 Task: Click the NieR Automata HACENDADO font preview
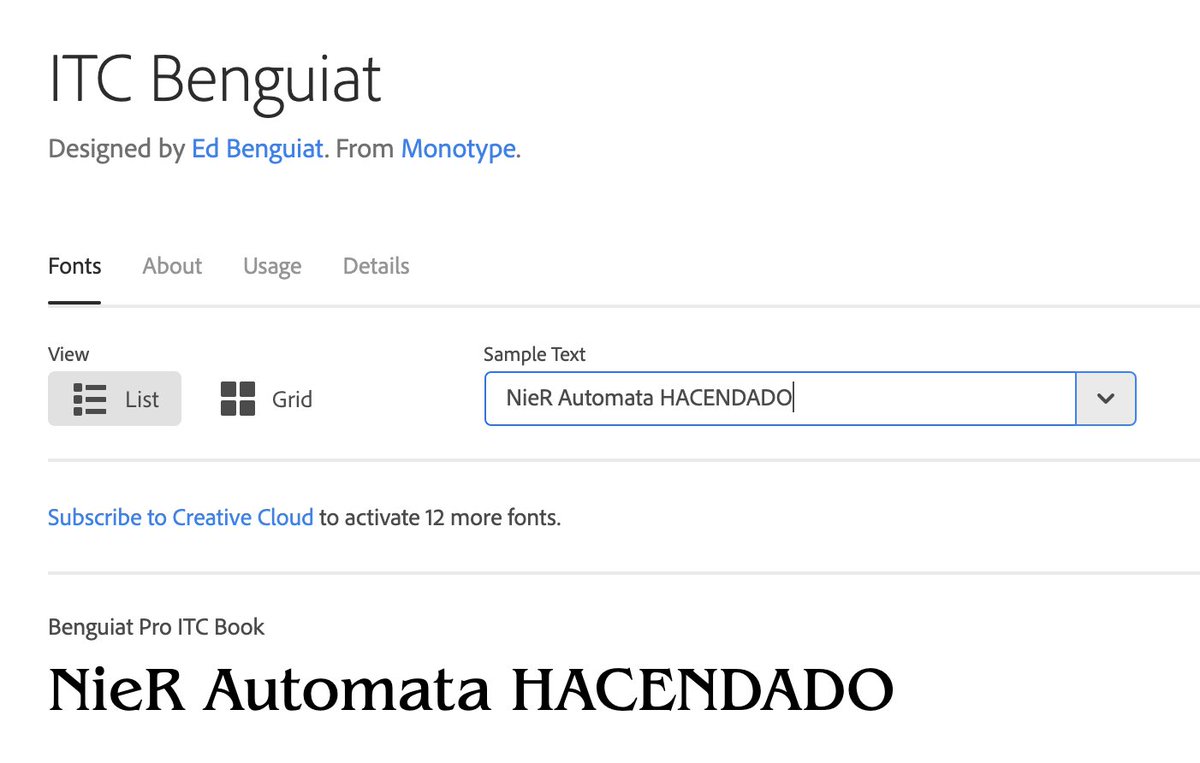point(471,690)
